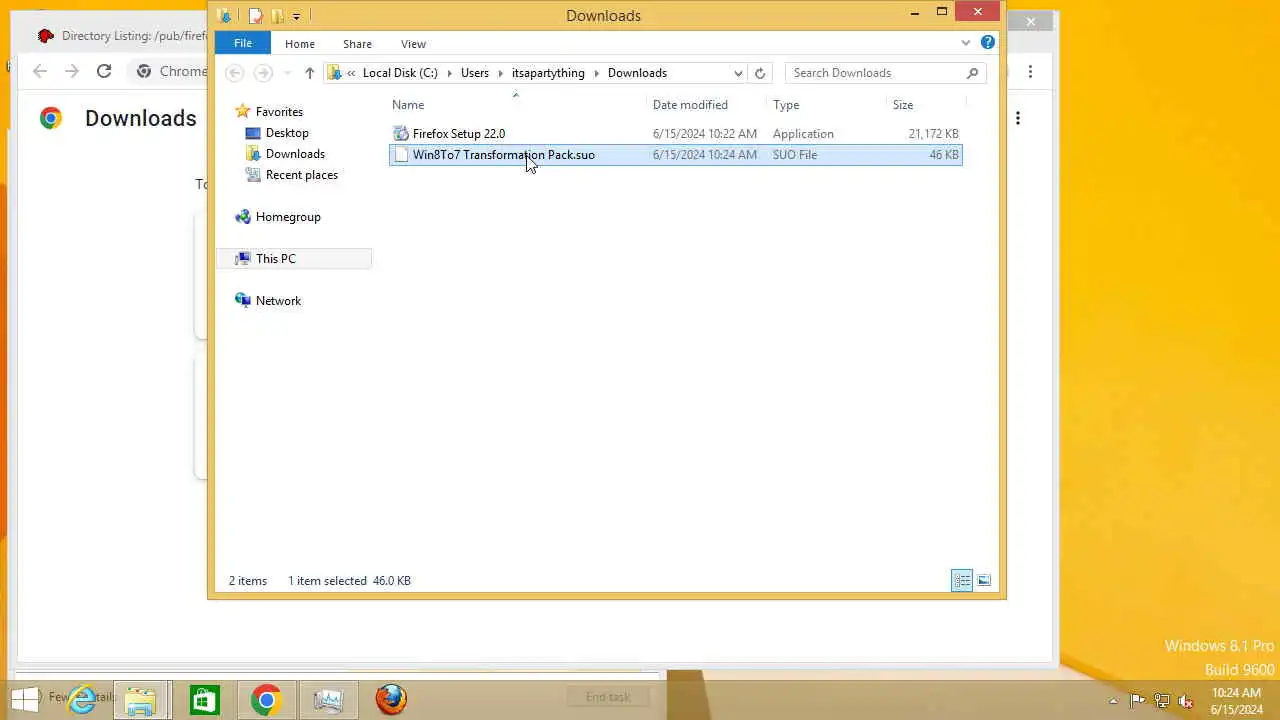
Task: Click the search magnifier icon
Action: point(972,73)
